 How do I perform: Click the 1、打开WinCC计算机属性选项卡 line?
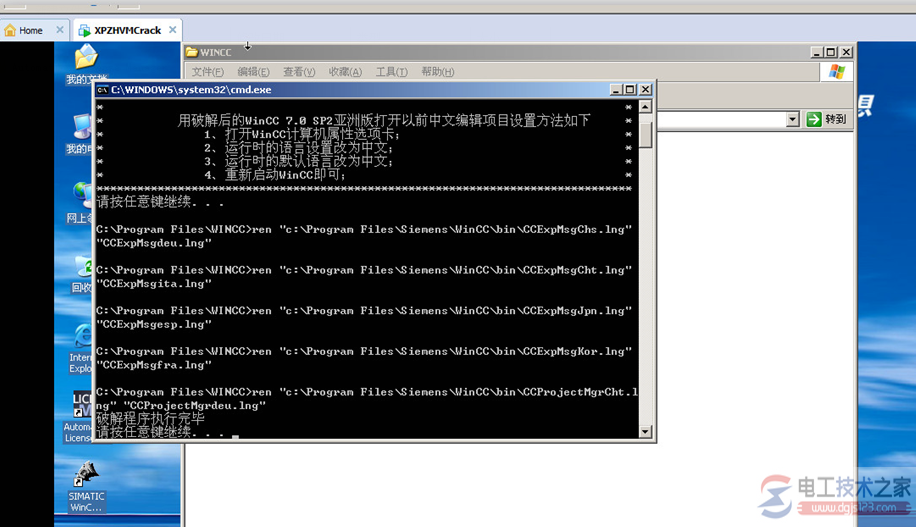point(302,134)
